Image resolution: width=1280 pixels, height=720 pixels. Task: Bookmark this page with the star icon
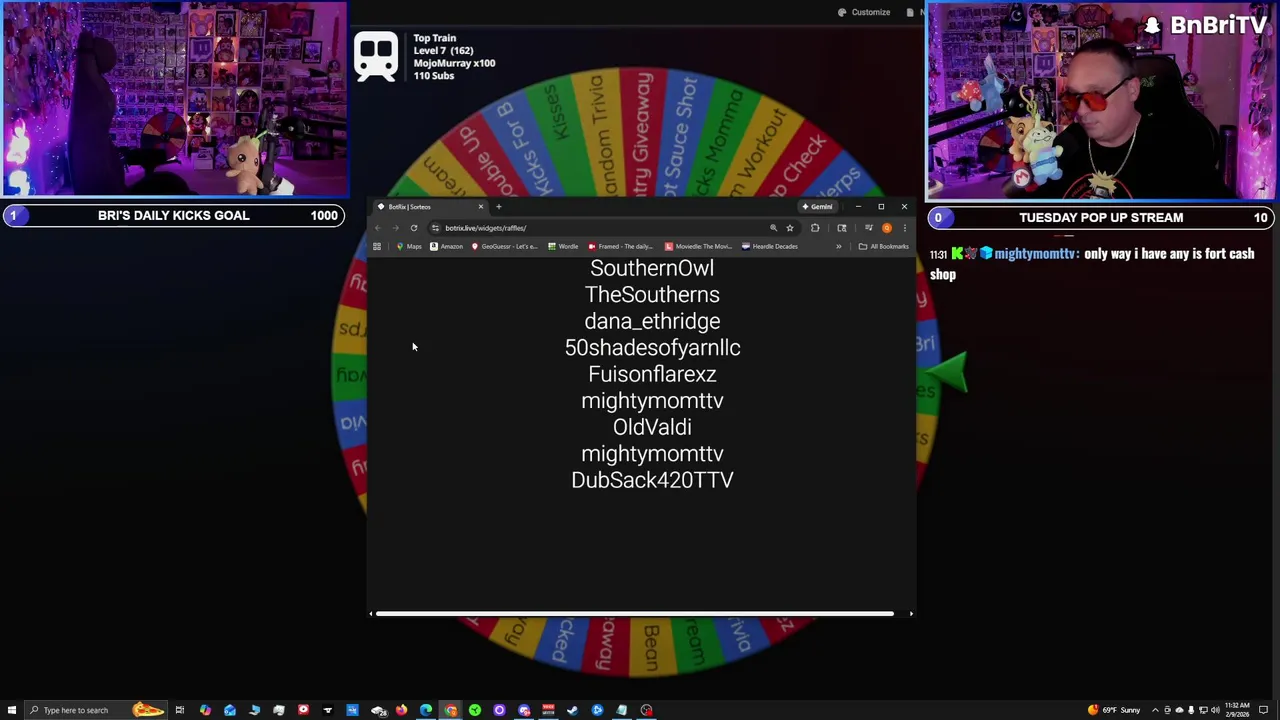[x=790, y=228]
